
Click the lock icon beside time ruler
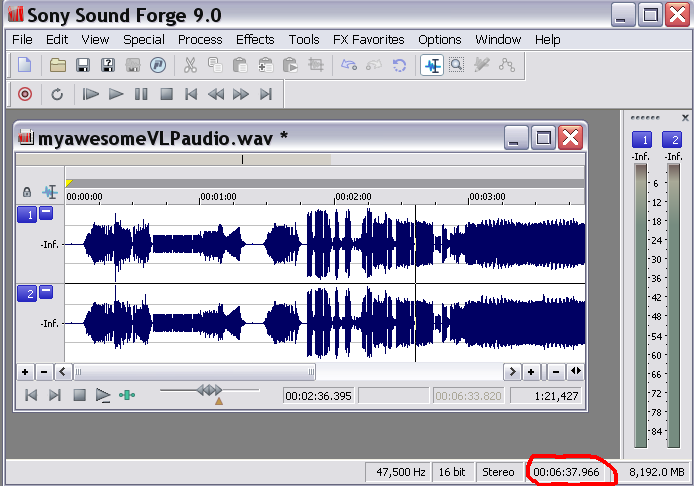coord(27,192)
